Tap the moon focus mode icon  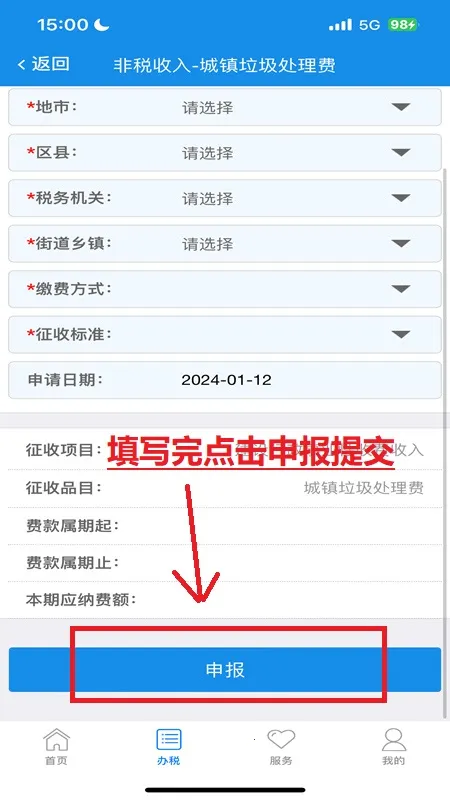tap(102, 24)
